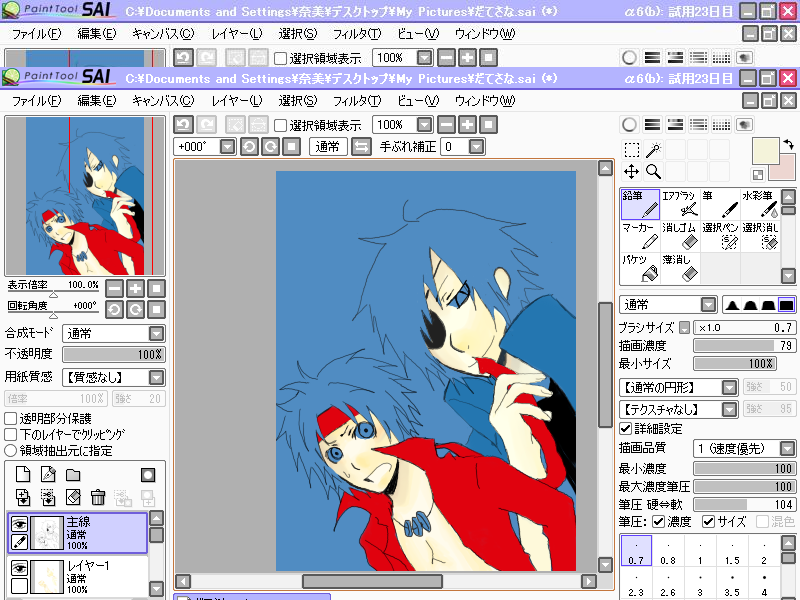Open ウィンドウ menu in back window
The width and height of the screenshot is (800, 600).
pos(485,34)
